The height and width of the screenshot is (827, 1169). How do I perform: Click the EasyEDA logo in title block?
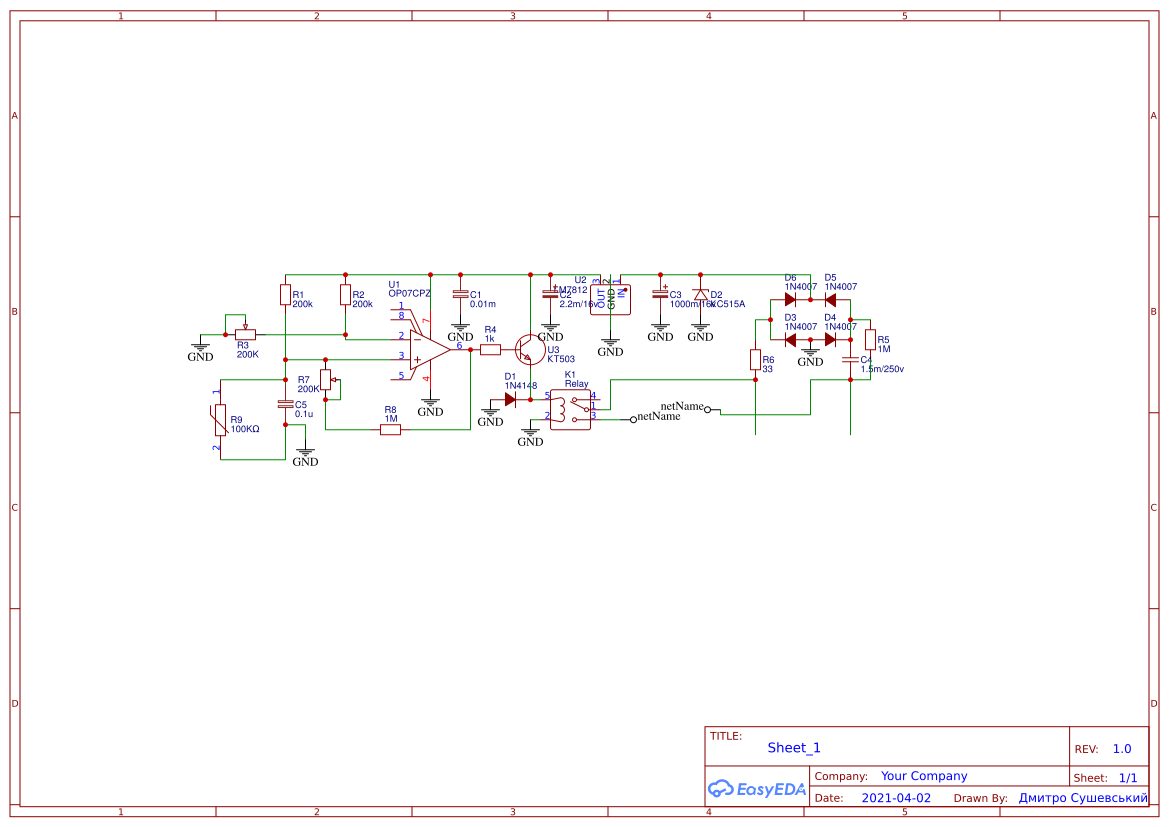(757, 789)
